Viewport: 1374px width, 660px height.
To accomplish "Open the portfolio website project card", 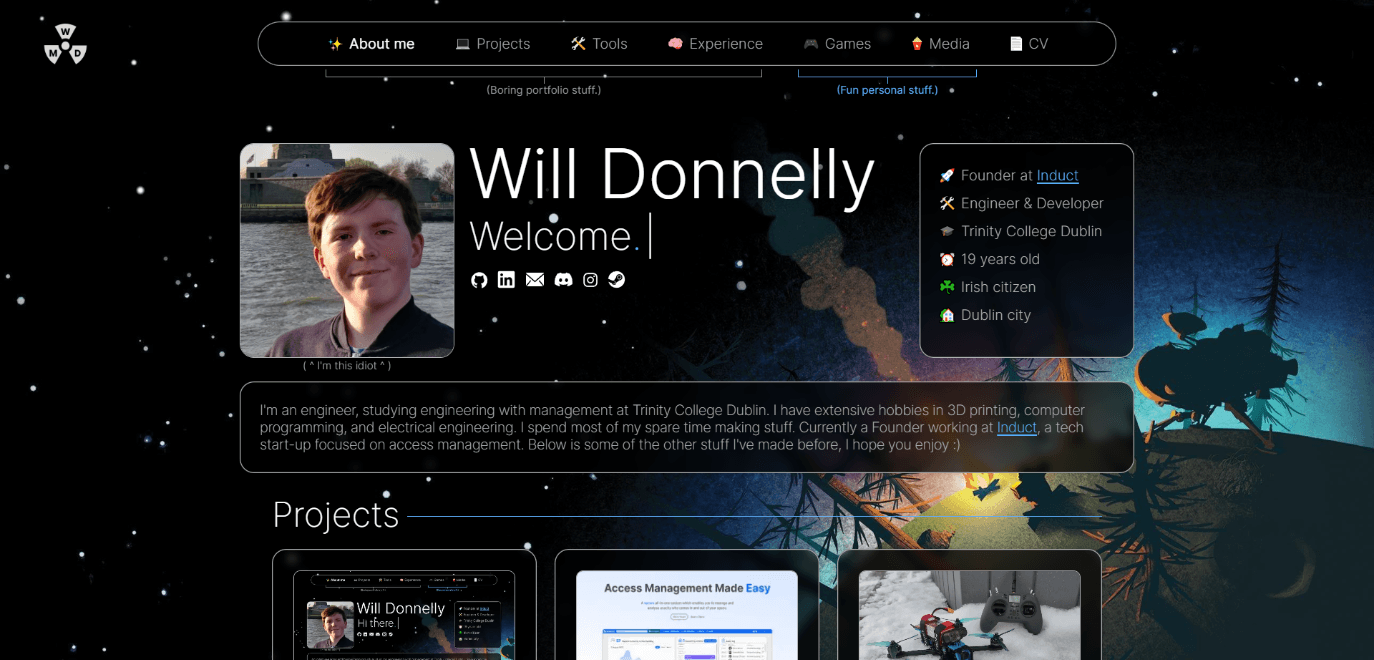I will pyautogui.click(x=404, y=610).
